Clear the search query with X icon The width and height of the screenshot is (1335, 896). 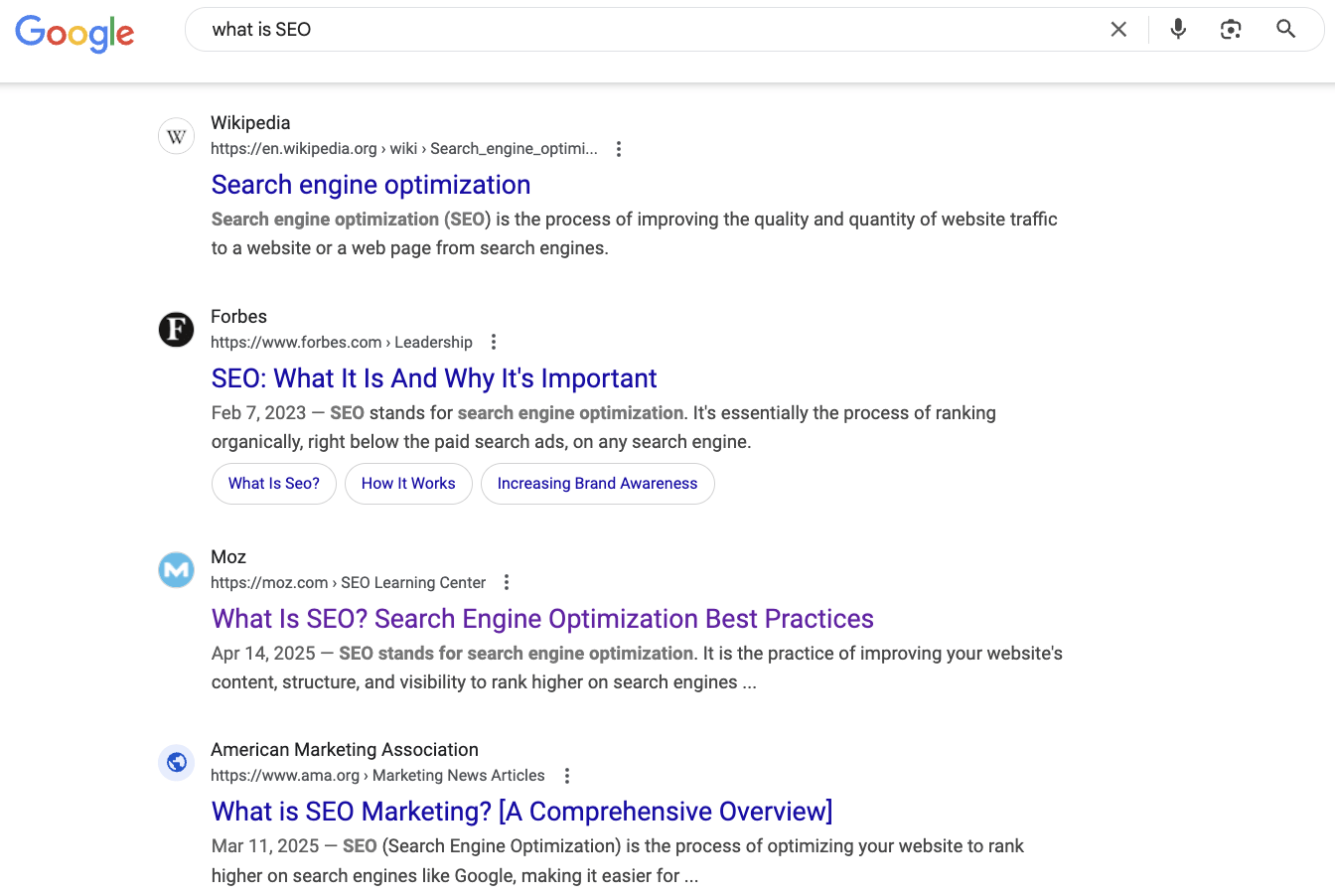tap(1118, 30)
